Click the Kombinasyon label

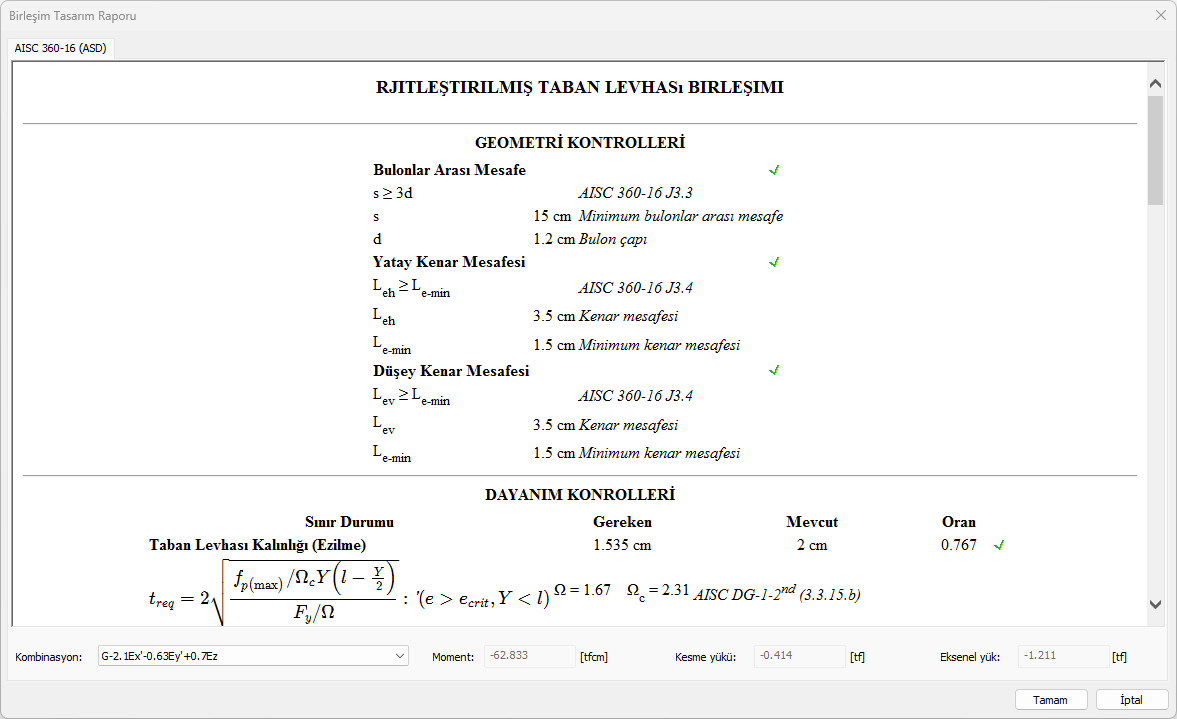[49, 657]
